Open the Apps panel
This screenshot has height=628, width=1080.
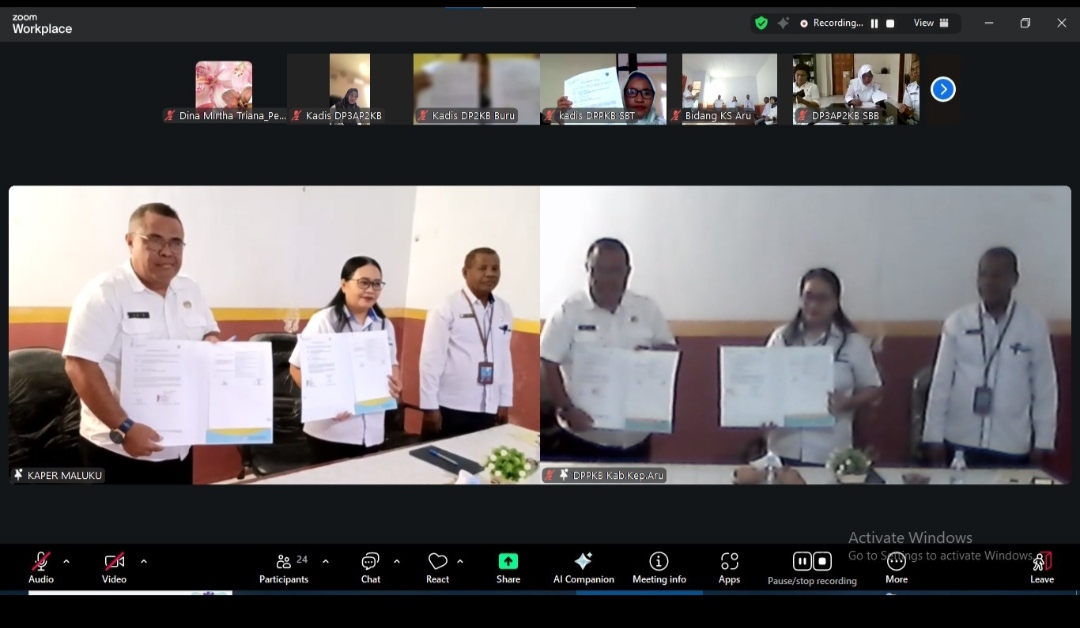[x=729, y=567]
